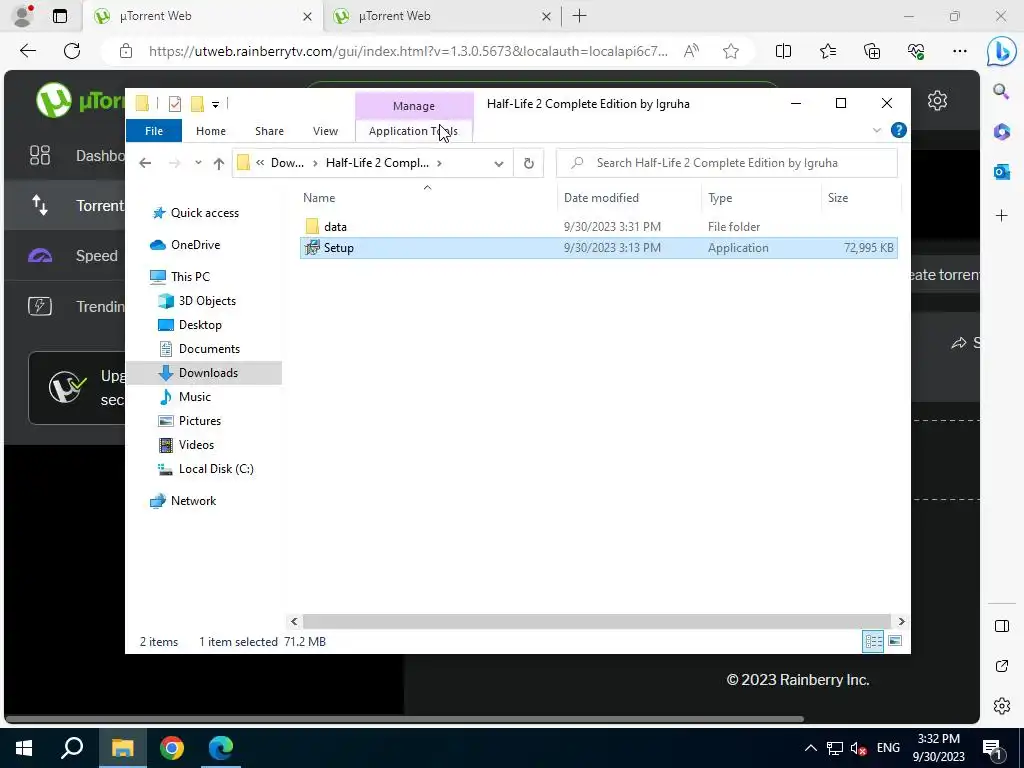Screen dimensions: 1024x768
Task: Focus the Explorer search box
Action: 727,163
